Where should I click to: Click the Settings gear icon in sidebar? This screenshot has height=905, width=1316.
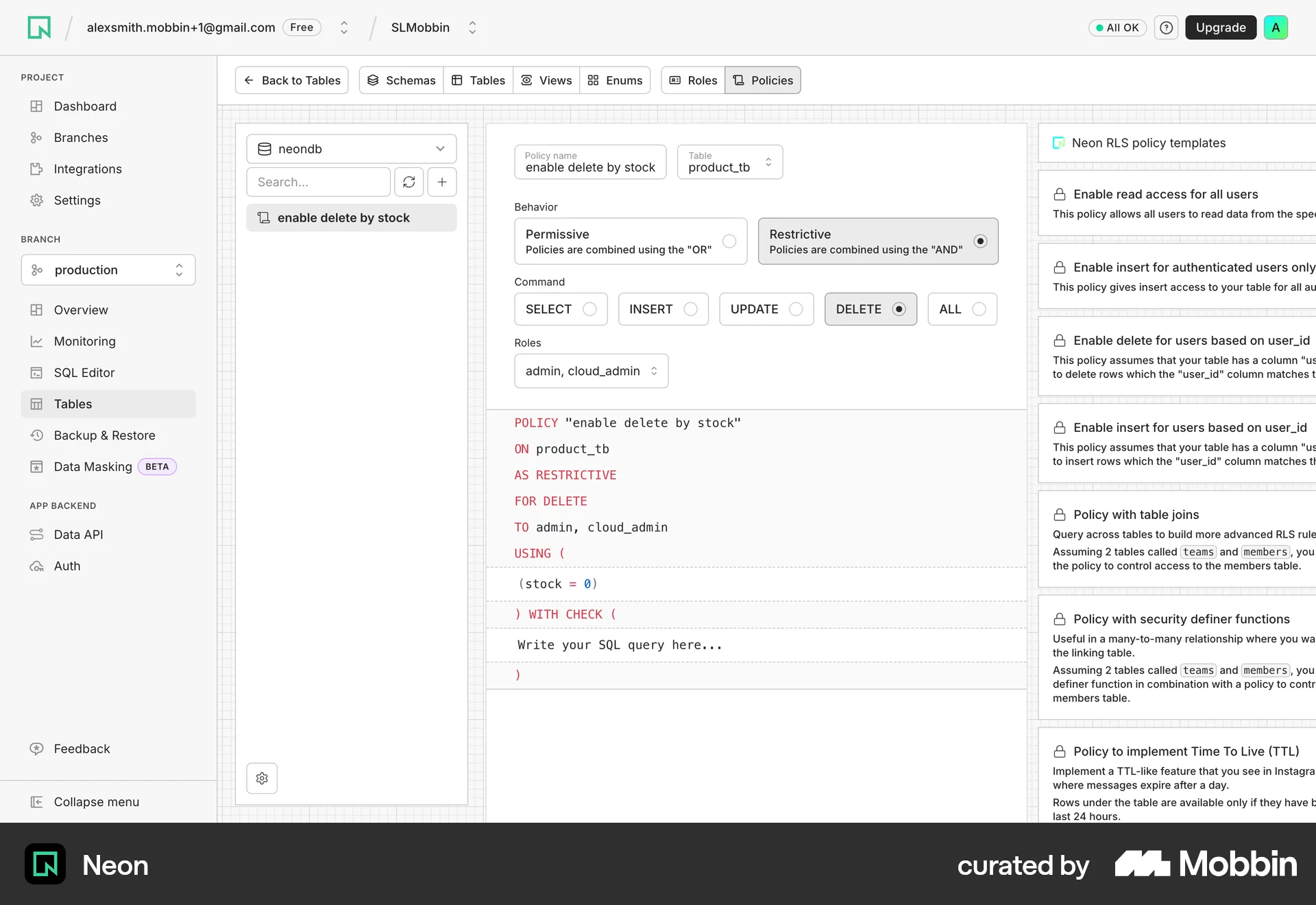click(x=36, y=200)
